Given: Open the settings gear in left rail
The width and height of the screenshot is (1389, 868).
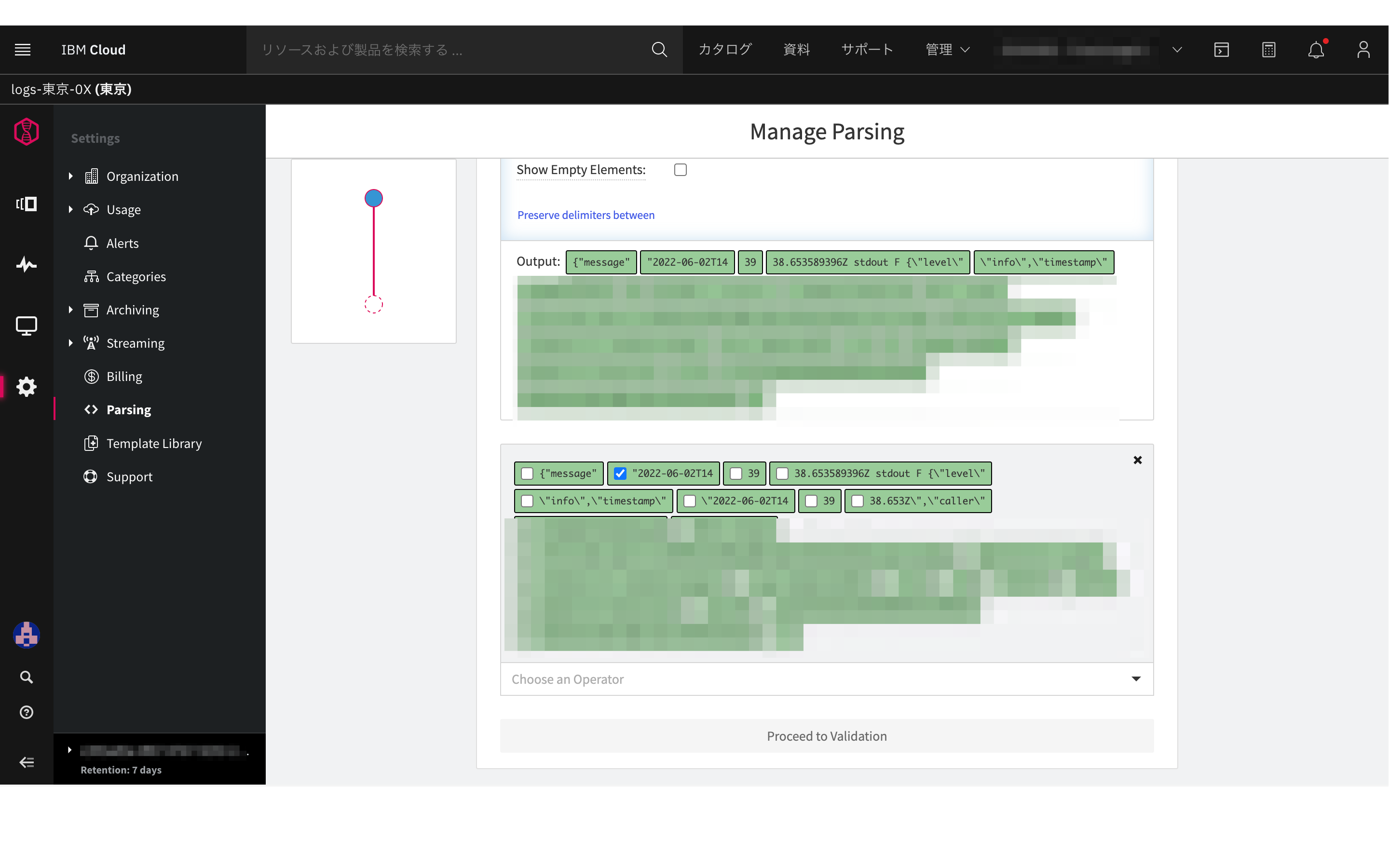Looking at the screenshot, I should [x=27, y=386].
